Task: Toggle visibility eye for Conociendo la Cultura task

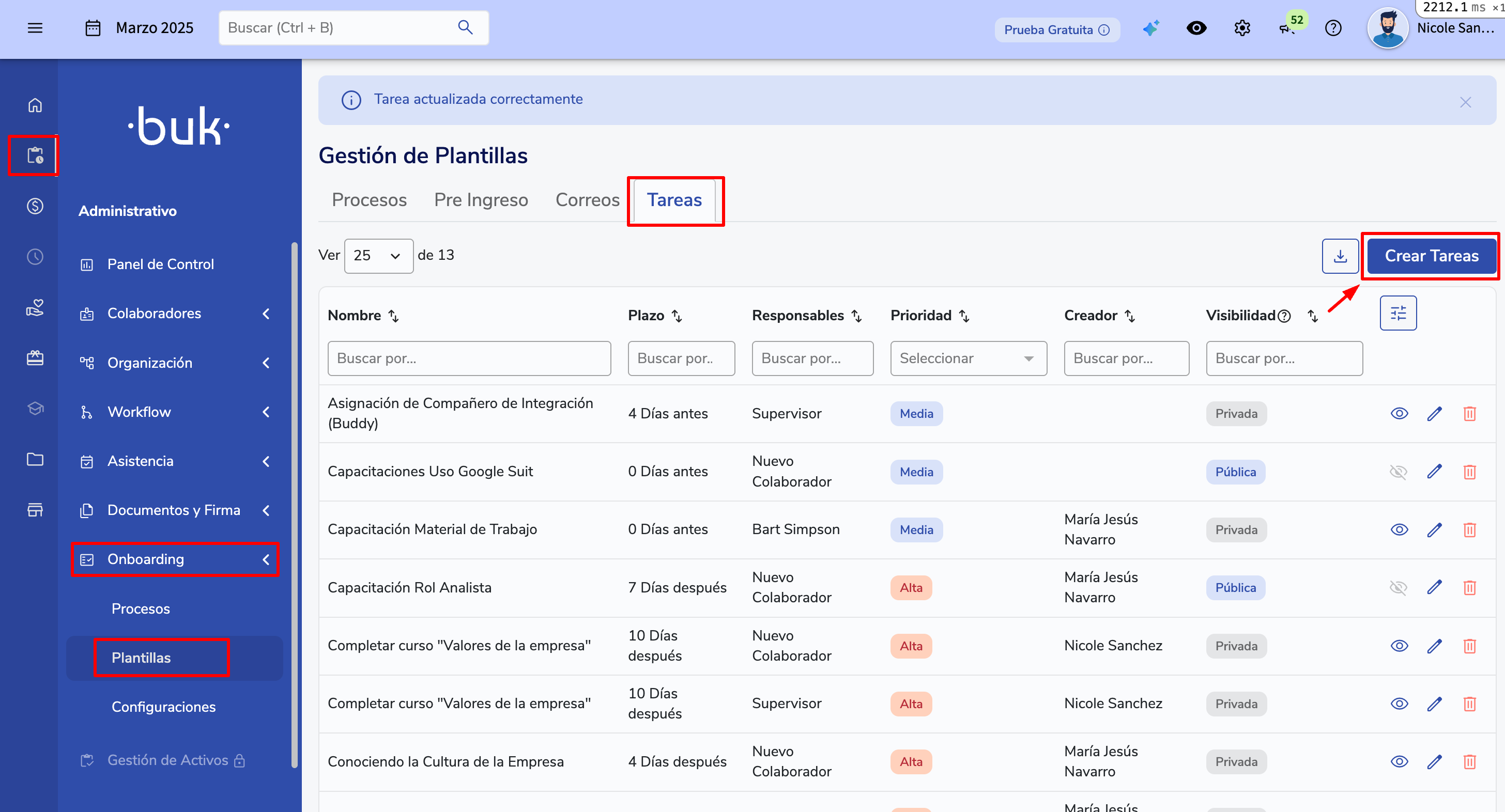Action: (x=1399, y=761)
